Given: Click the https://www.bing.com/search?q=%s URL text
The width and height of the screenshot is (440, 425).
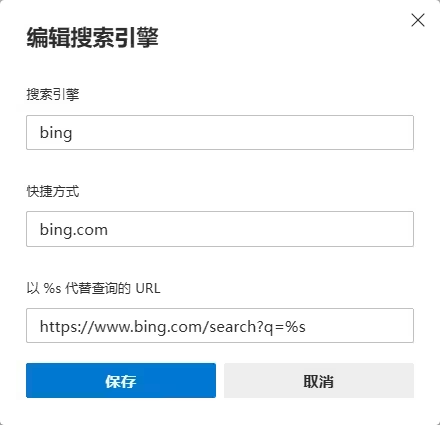Looking at the screenshot, I should [173, 327].
